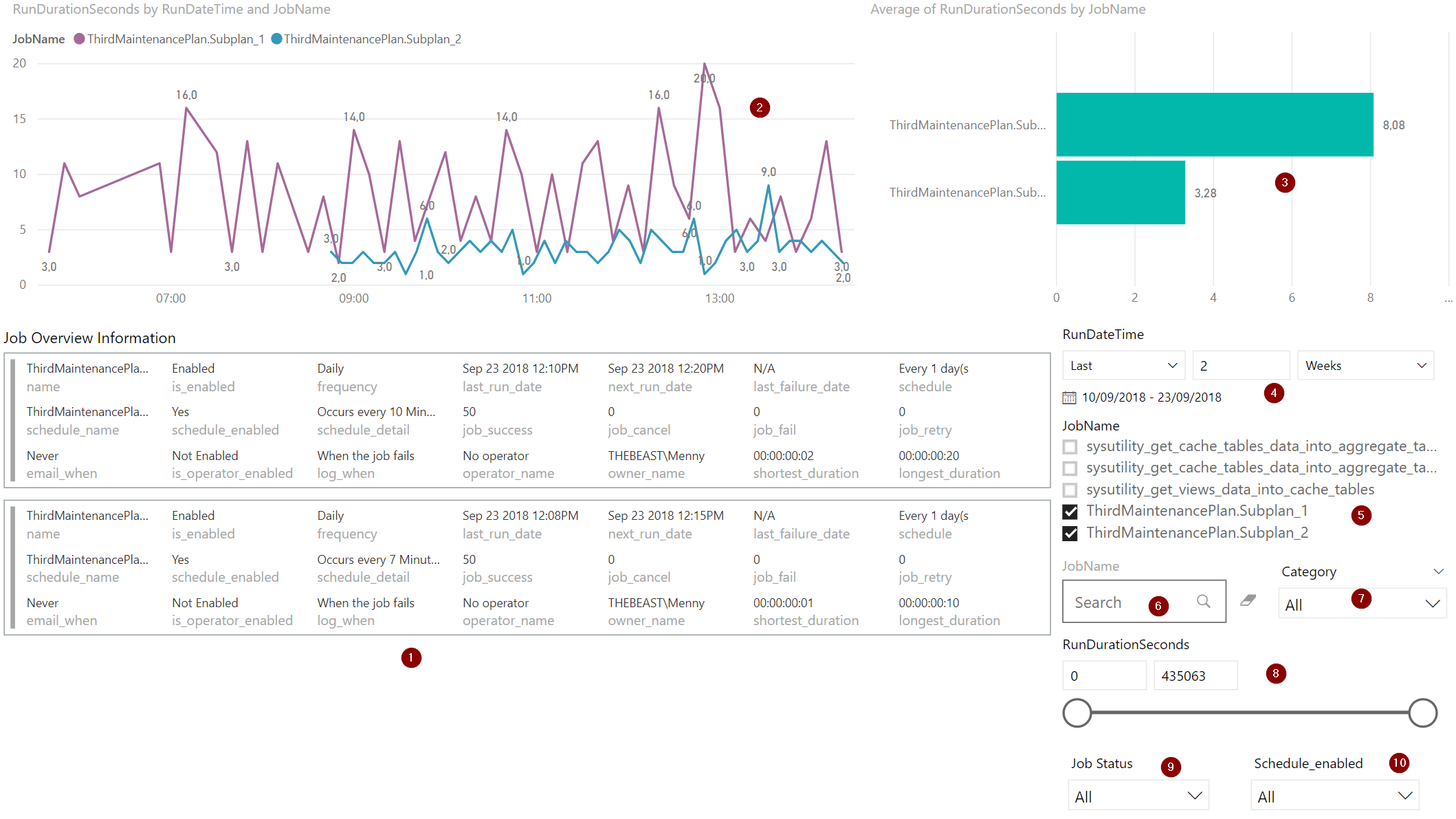Click the red numbered marker 3
Image resolution: width=1456 pixels, height=819 pixels.
[1284, 182]
